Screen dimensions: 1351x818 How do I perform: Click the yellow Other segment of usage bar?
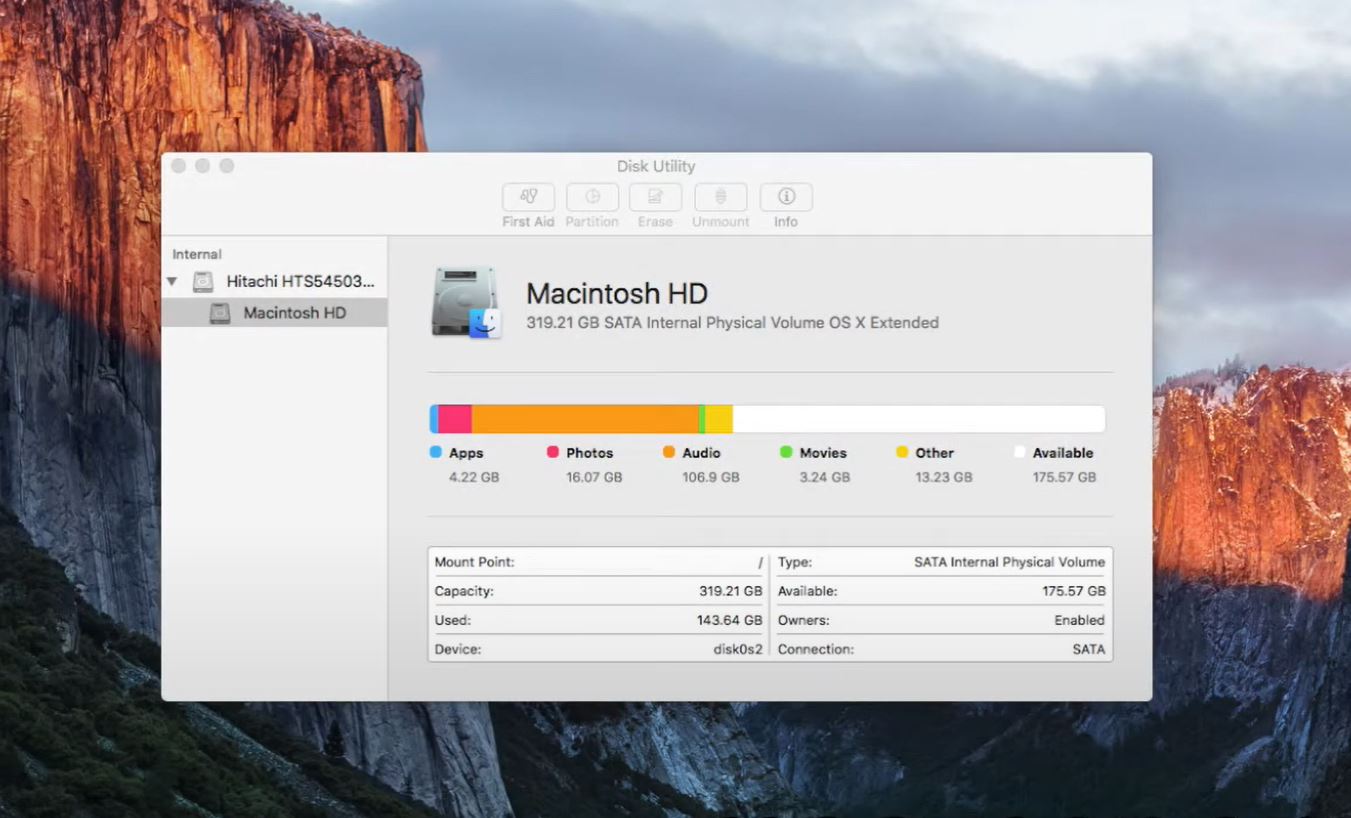click(x=719, y=419)
